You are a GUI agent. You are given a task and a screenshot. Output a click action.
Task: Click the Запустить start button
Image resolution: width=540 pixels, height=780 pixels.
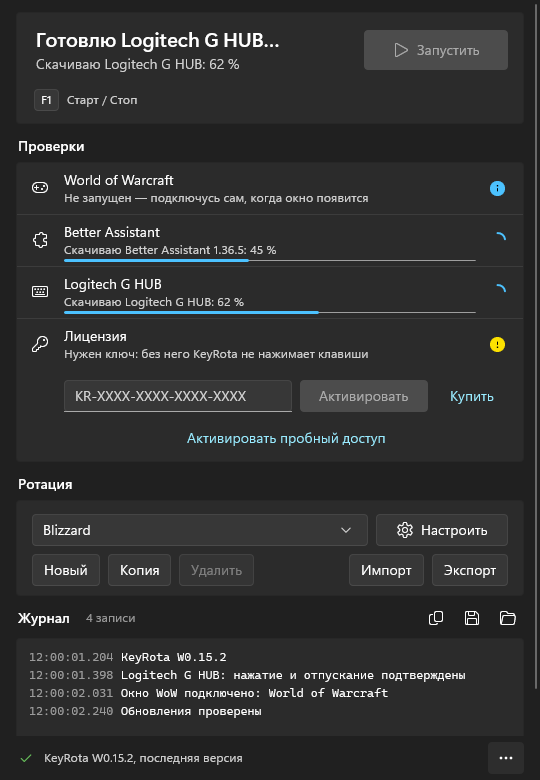coord(436,50)
